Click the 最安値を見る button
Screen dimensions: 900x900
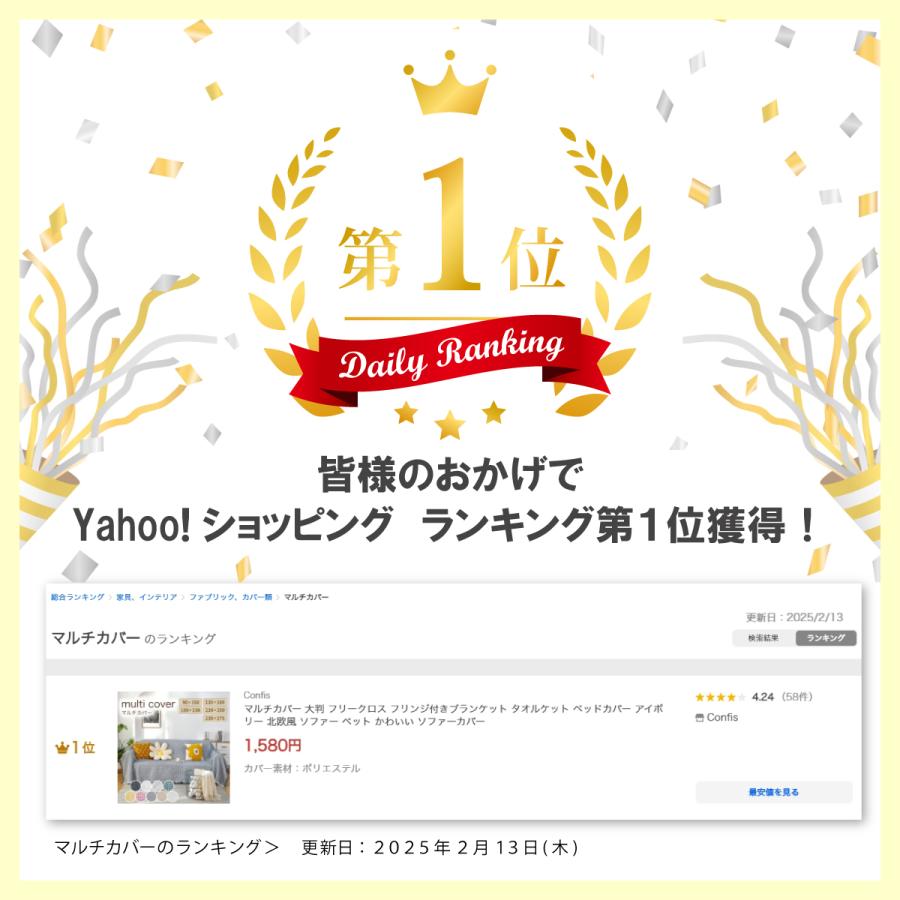coord(774,792)
